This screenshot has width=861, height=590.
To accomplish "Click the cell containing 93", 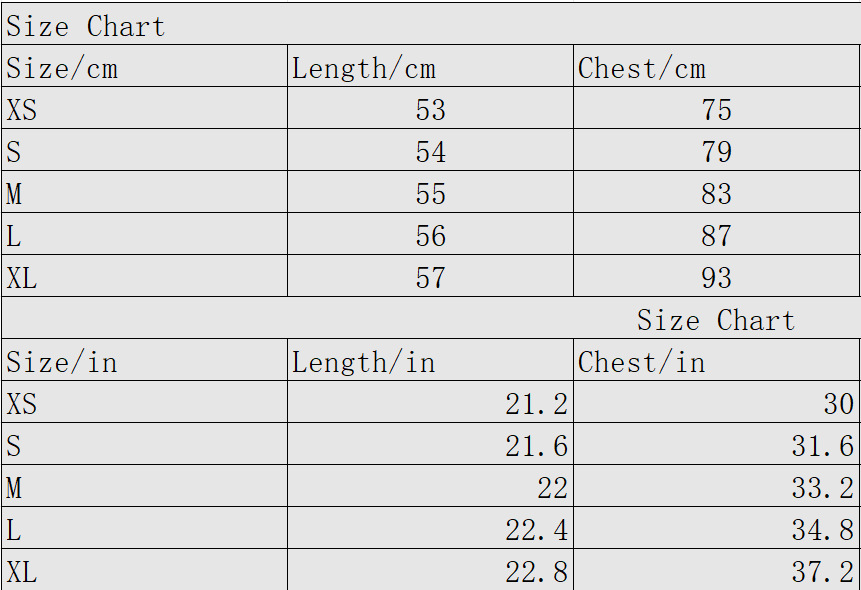I will tap(716, 278).
